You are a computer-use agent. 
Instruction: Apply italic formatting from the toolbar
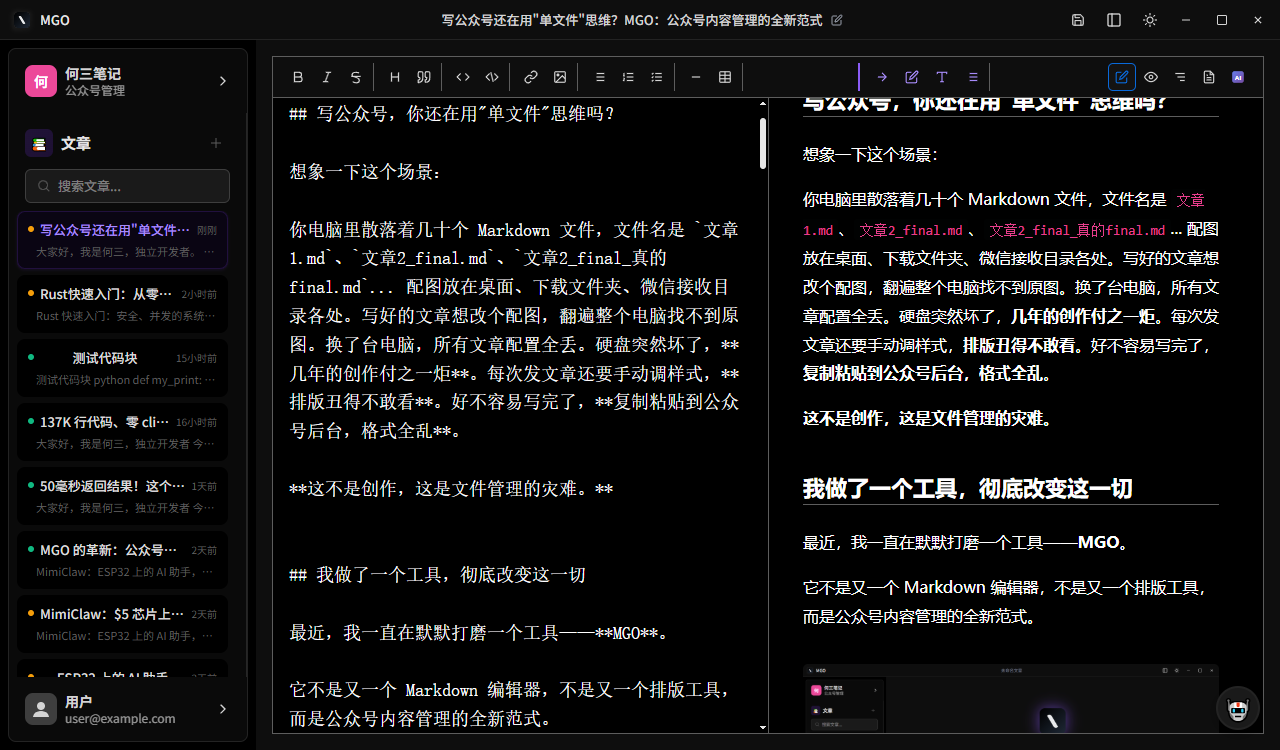pyautogui.click(x=326, y=77)
